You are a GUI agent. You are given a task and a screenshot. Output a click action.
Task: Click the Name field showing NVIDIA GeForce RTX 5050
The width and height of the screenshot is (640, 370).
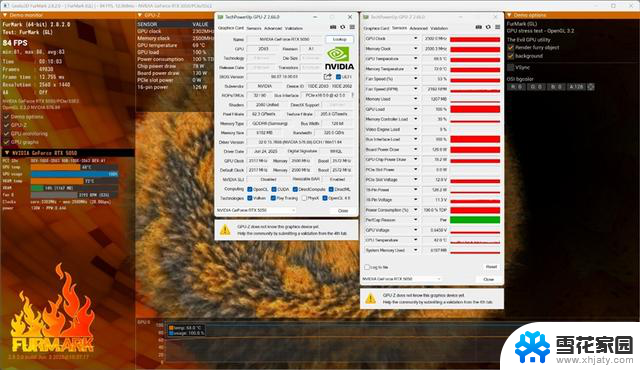(x=284, y=39)
